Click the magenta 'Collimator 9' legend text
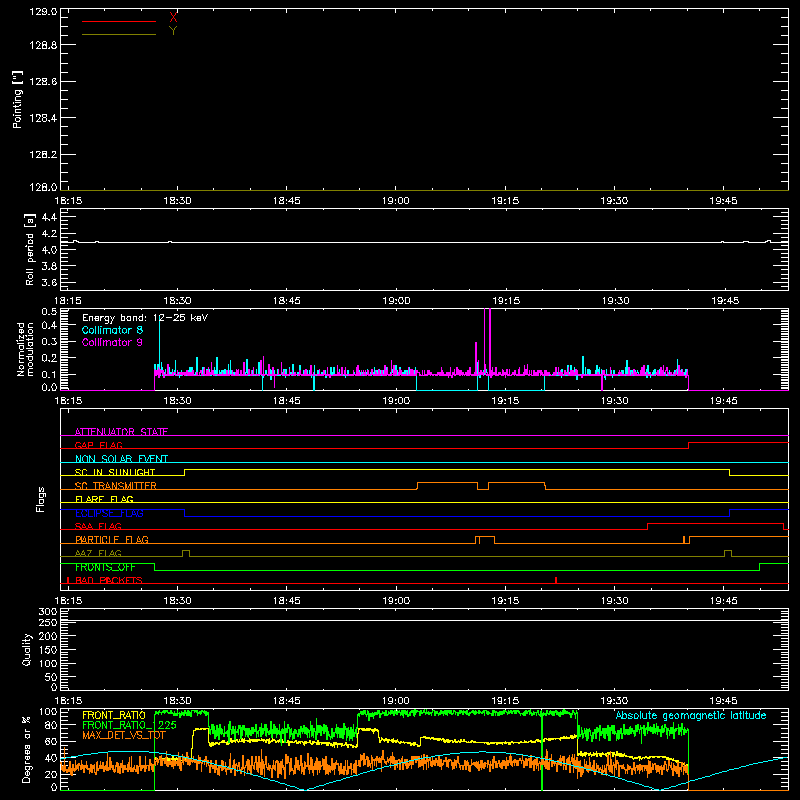 click(x=112, y=342)
